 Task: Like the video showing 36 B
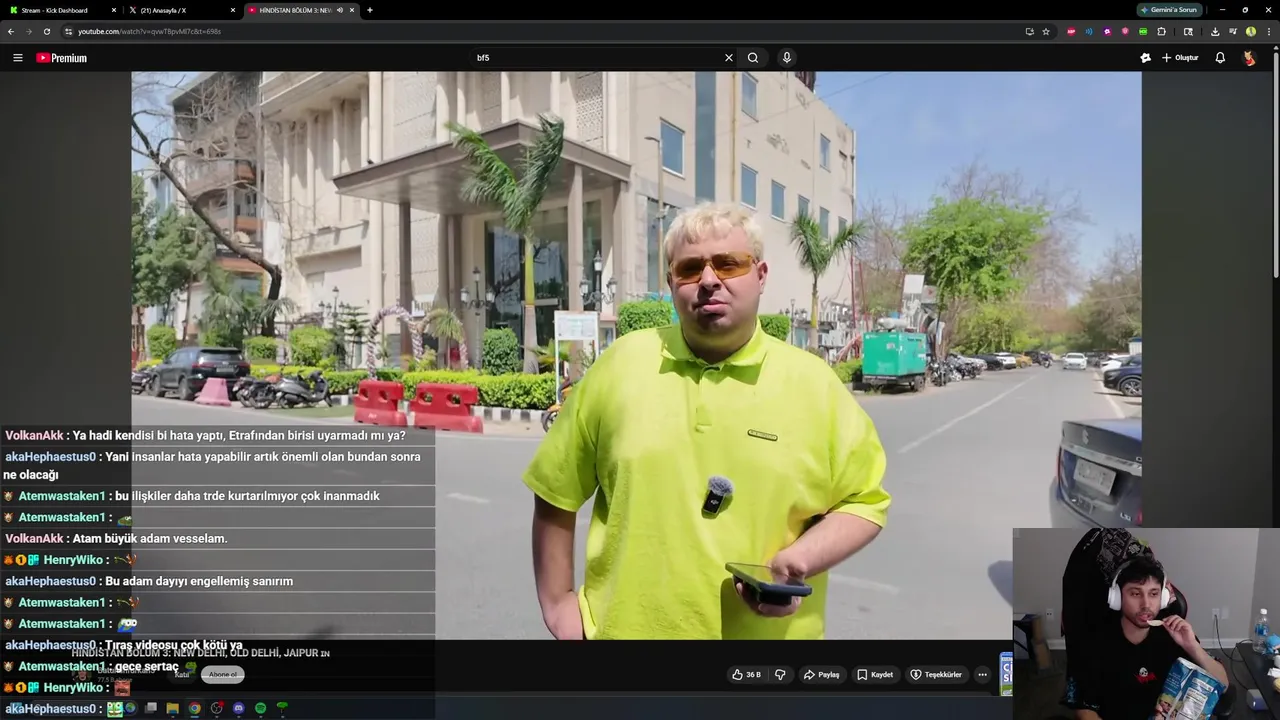pos(746,675)
